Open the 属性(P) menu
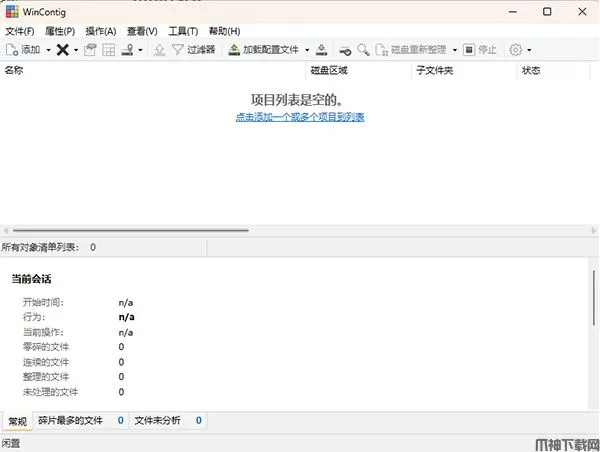600x452 pixels. tap(60, 31)
